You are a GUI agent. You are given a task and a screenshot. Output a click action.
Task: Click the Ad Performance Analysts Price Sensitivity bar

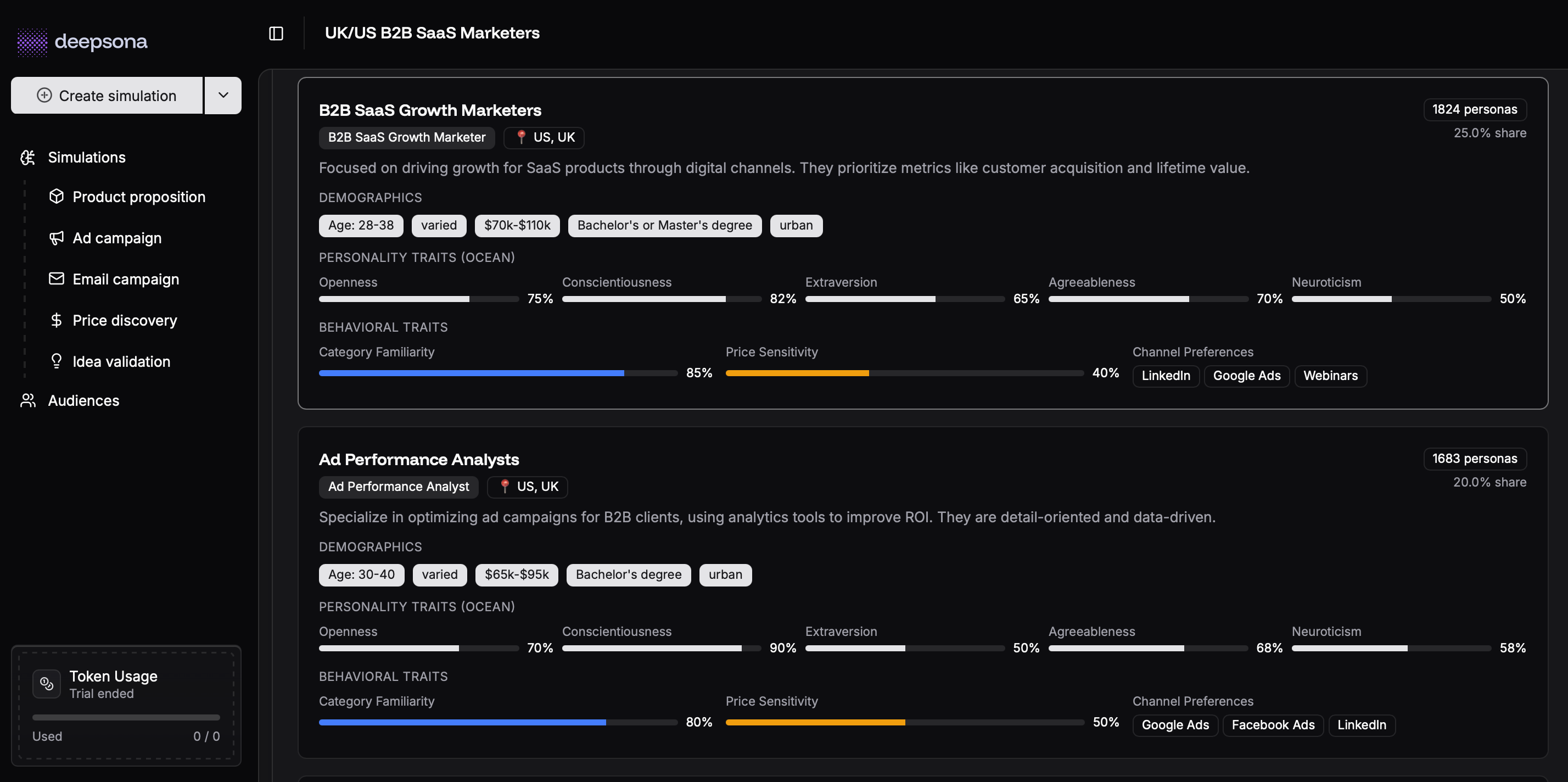click(x=904, y=722)
